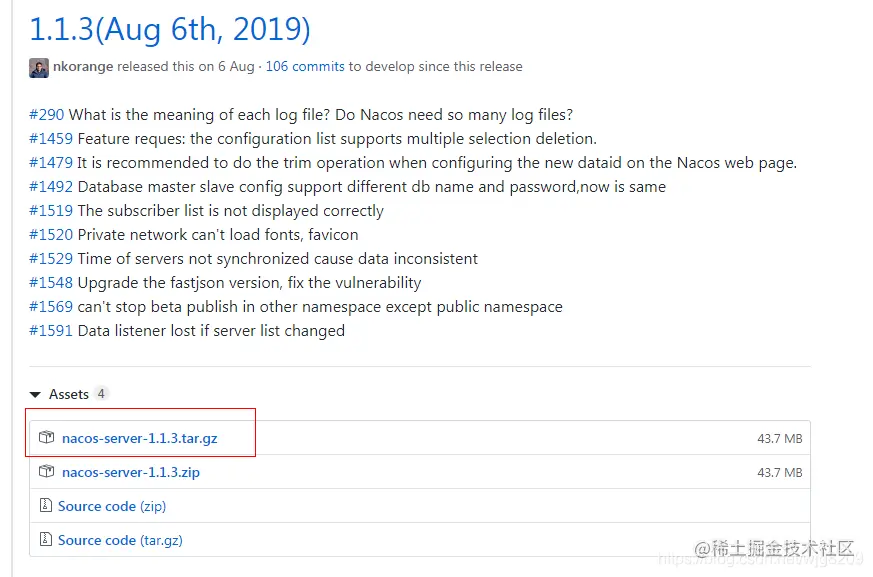Open issue #1548 fastjson upgrade link
The height and width of the screenshot is (577, 873).
pyautogui.click(x=50, y=283)
